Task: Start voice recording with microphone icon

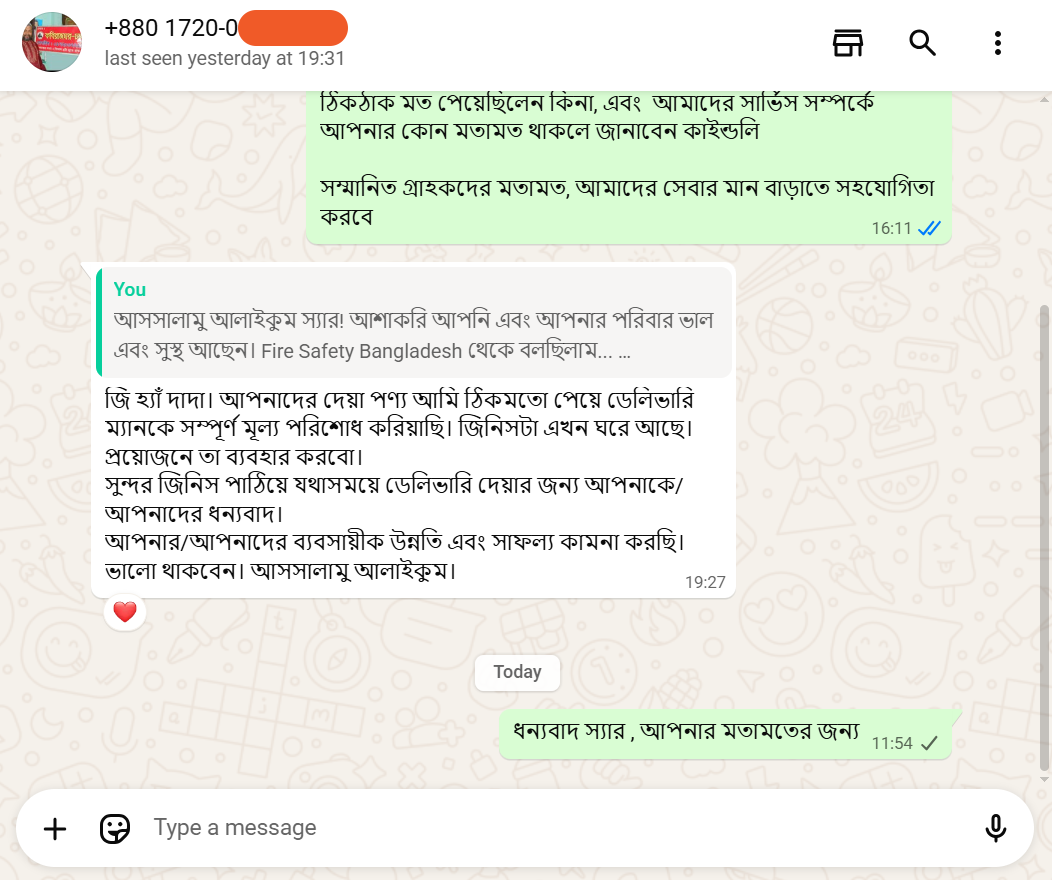Action: tap(995, 828)
